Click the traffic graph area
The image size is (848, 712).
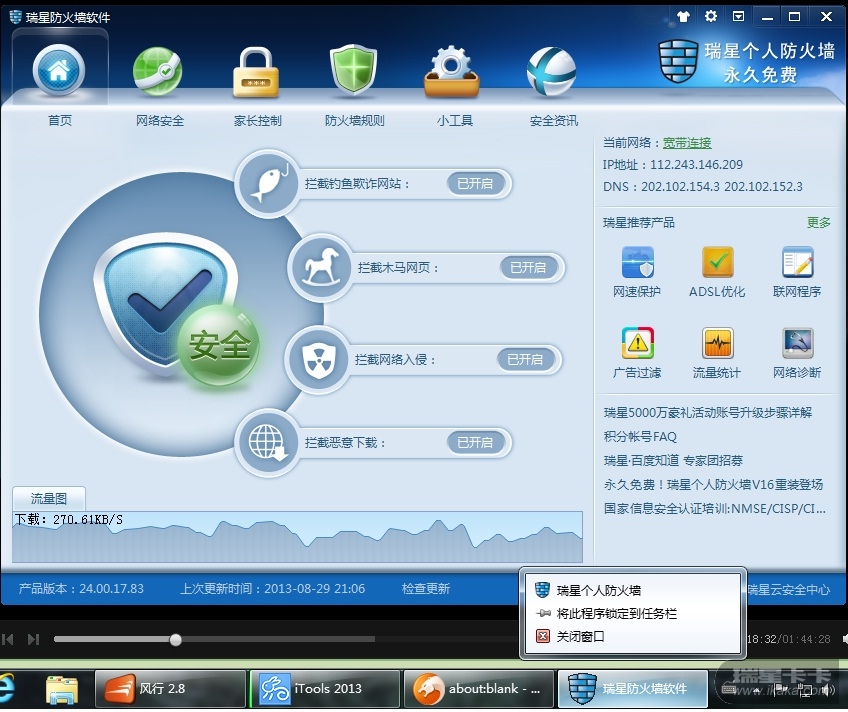297,537
